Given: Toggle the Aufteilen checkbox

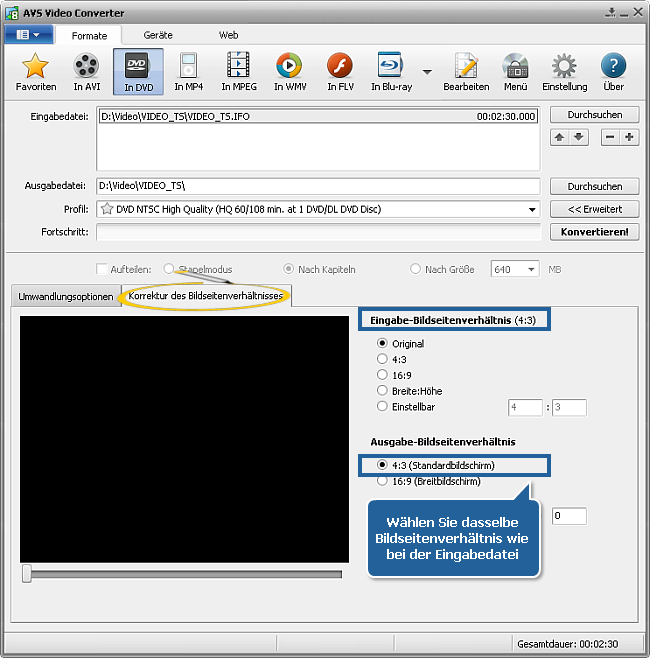Looking at the screenshot, I should (102, 269).
